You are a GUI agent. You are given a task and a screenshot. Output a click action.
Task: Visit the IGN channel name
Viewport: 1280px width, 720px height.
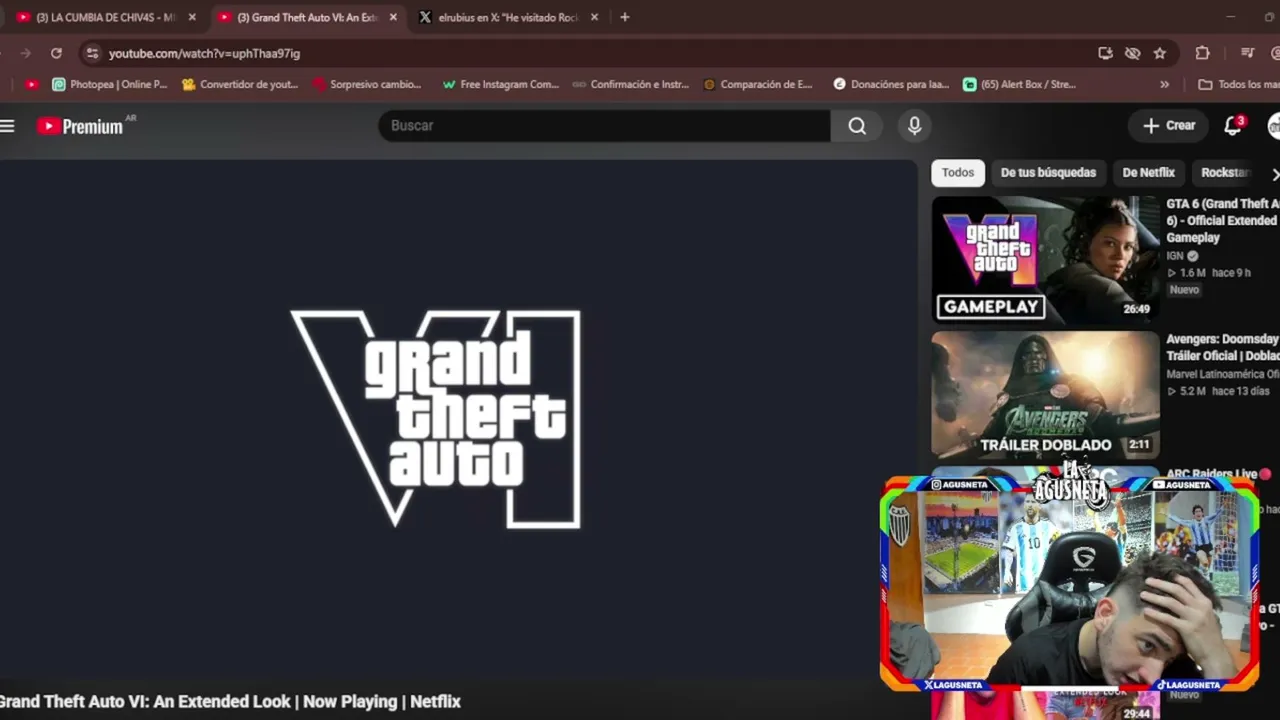click(1175, 256)
